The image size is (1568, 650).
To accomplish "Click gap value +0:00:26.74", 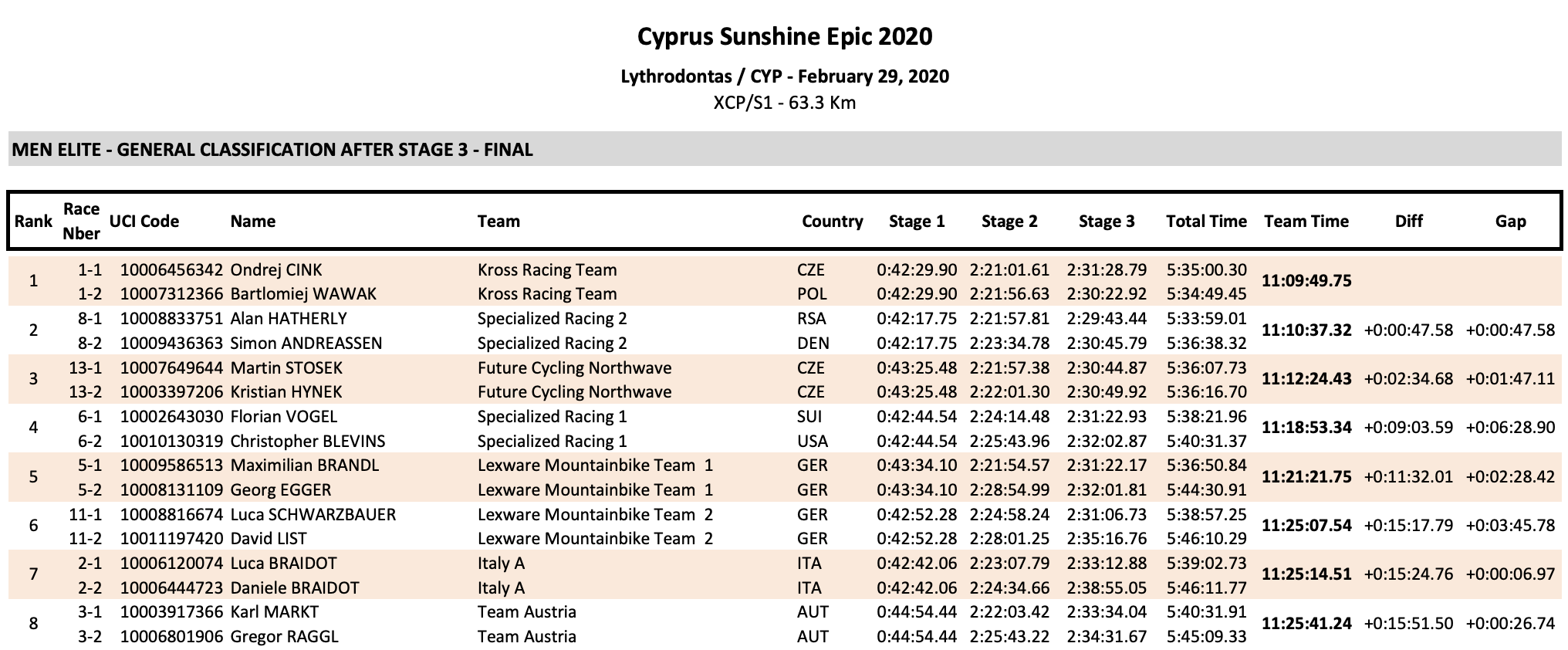I will 1510,624.
